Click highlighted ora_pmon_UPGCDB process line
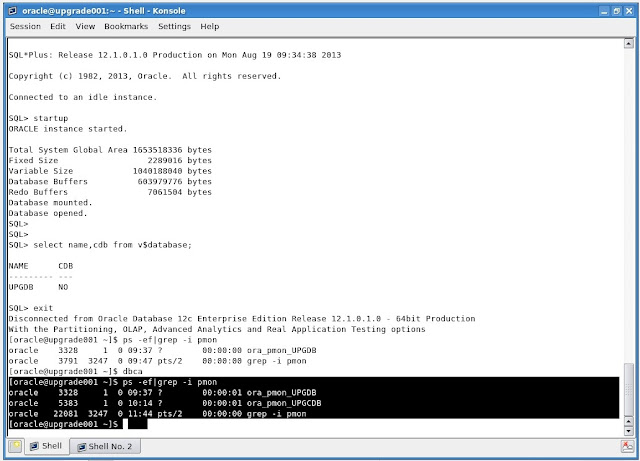 (165, 403)
